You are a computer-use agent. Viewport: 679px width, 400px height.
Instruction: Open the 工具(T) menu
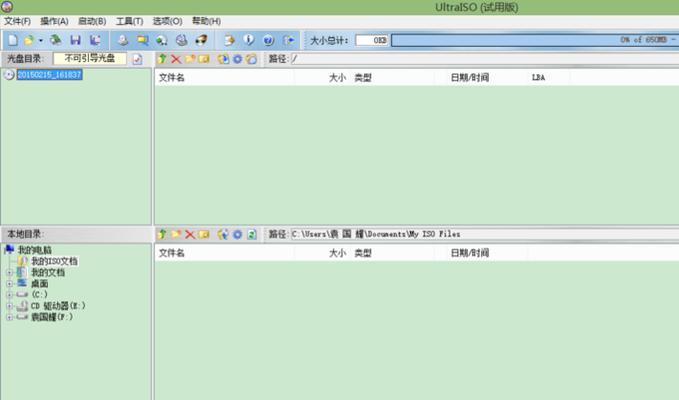click(129, 21)
